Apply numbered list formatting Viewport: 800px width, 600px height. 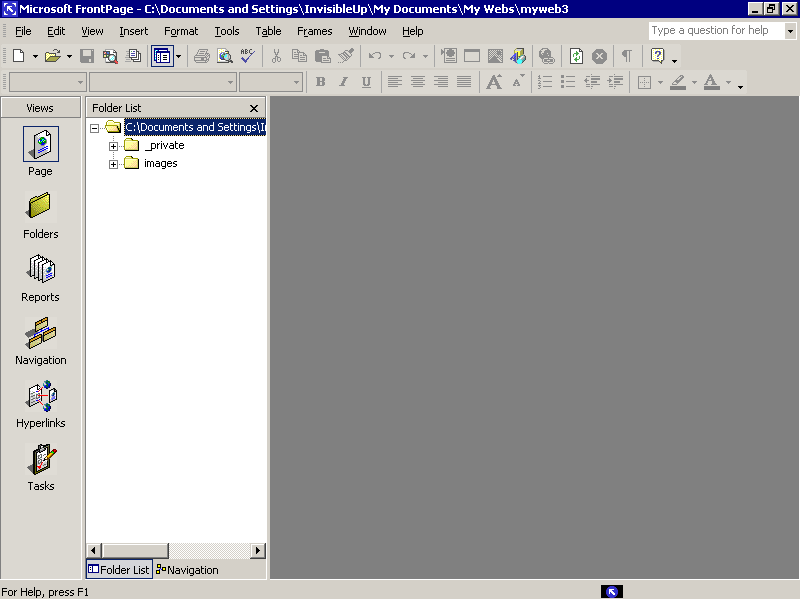click(x=545, y=82)
